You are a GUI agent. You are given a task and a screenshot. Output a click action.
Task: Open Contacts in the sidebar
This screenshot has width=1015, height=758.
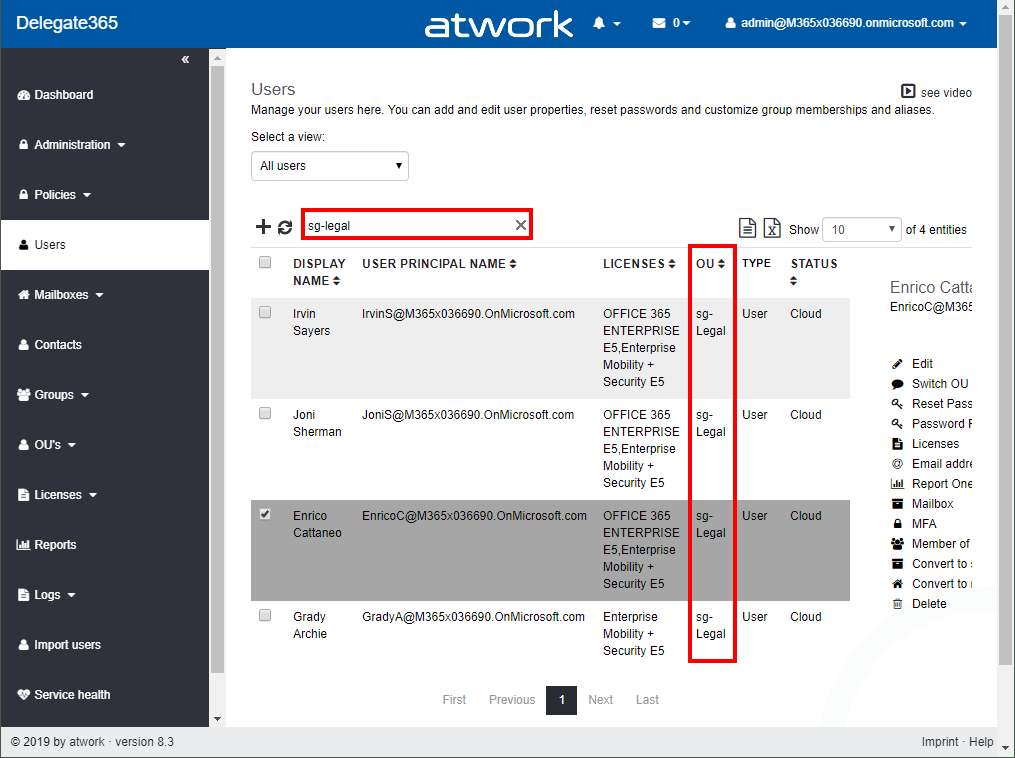[105, 345]
